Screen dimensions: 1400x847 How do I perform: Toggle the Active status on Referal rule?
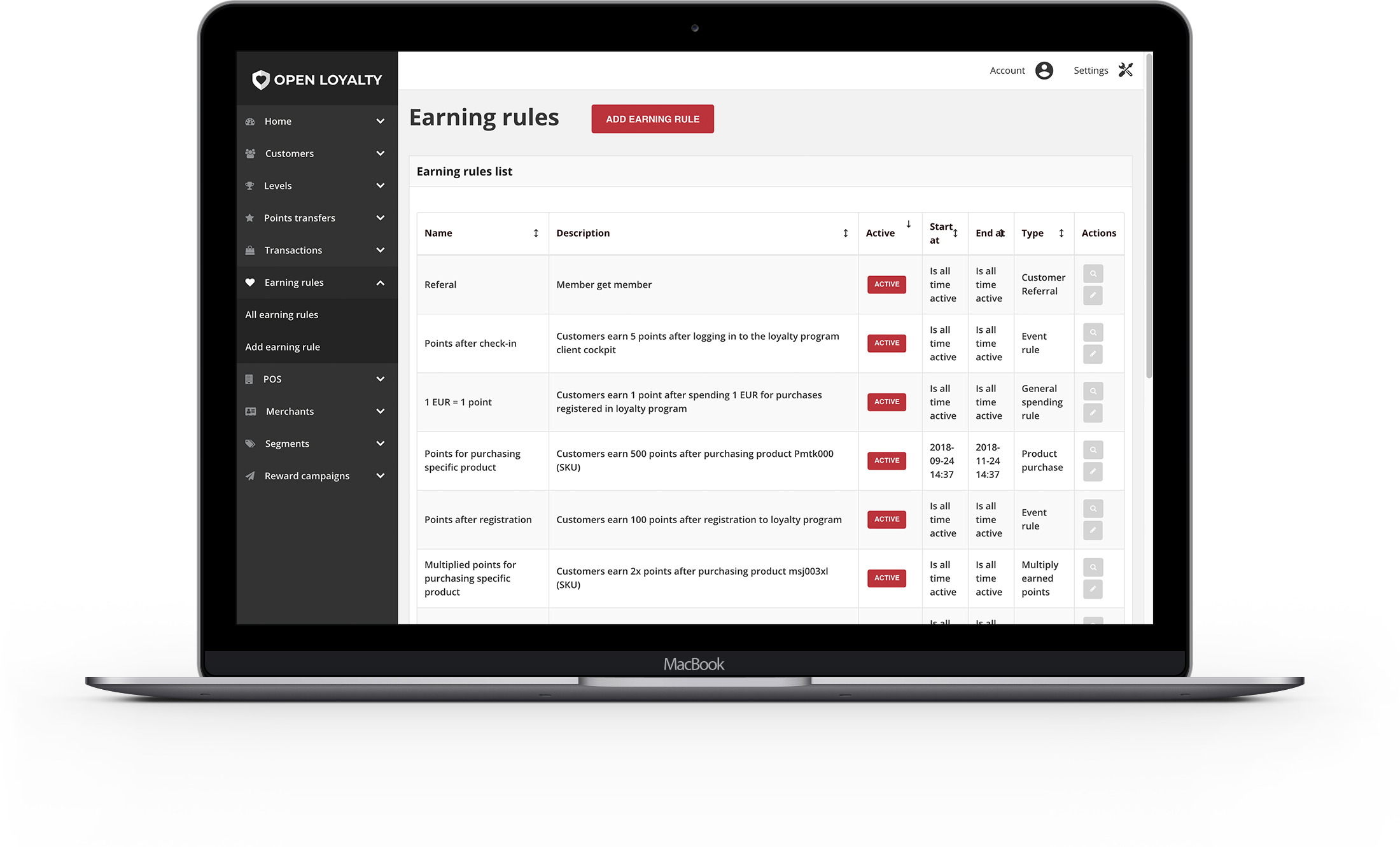tap(885, 284)
